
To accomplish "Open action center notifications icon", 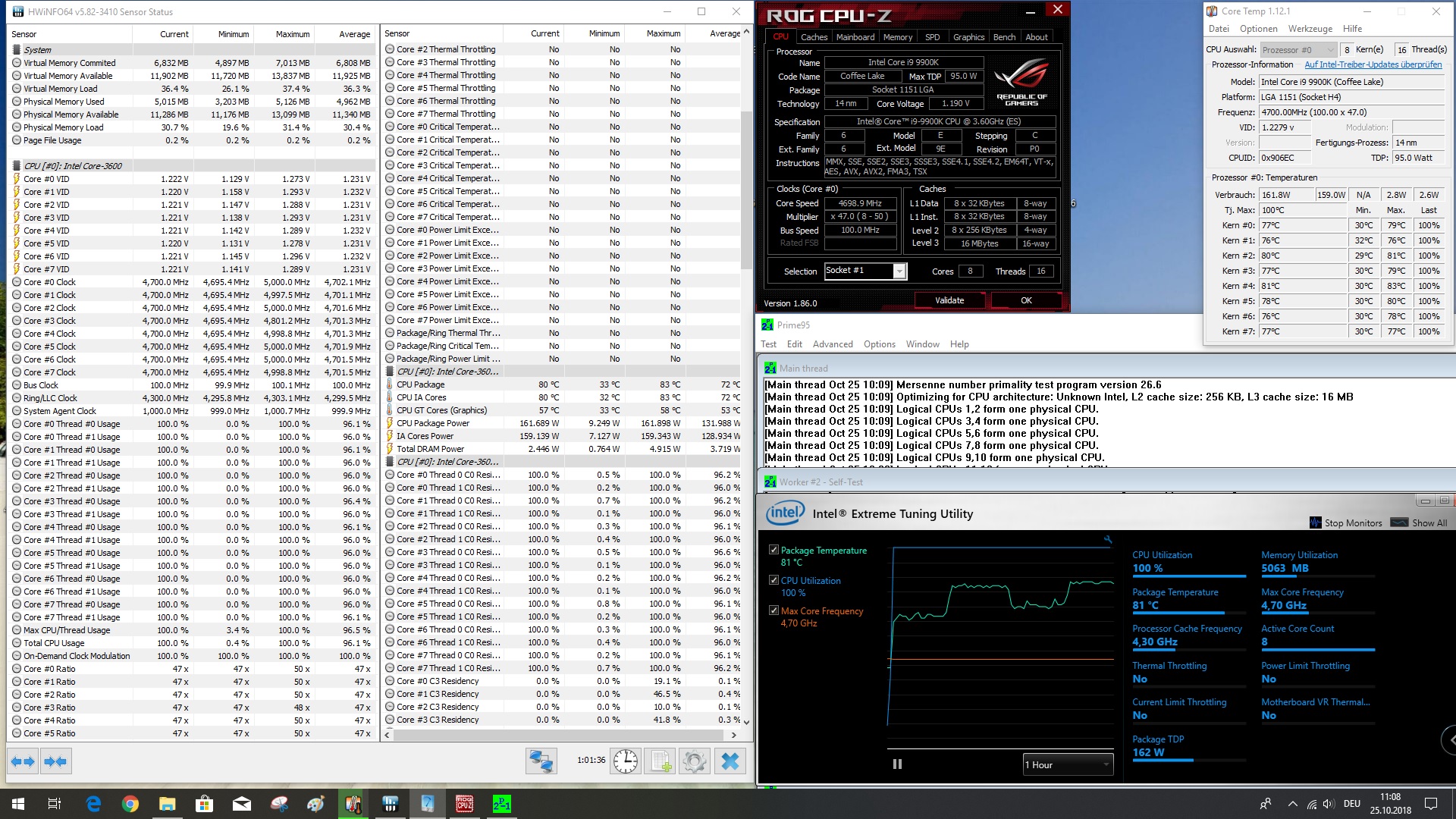I will tap(1431, 804).
